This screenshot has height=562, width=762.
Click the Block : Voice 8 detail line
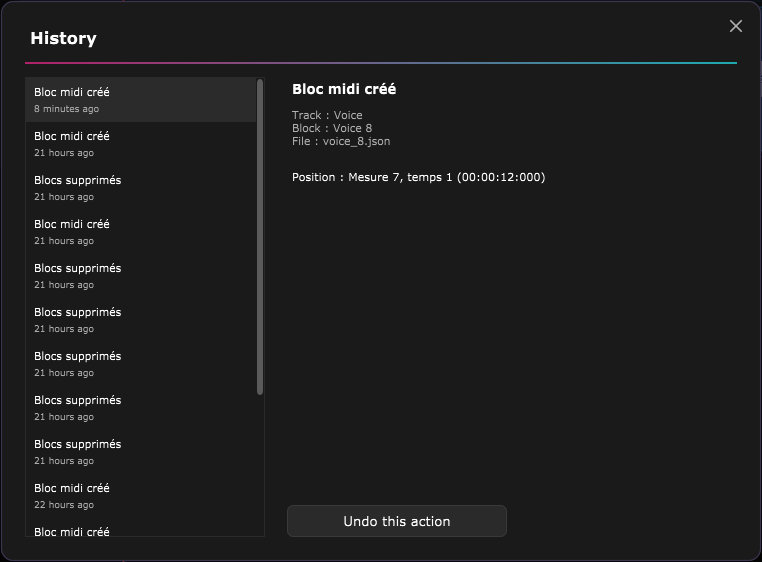[332, 128]
